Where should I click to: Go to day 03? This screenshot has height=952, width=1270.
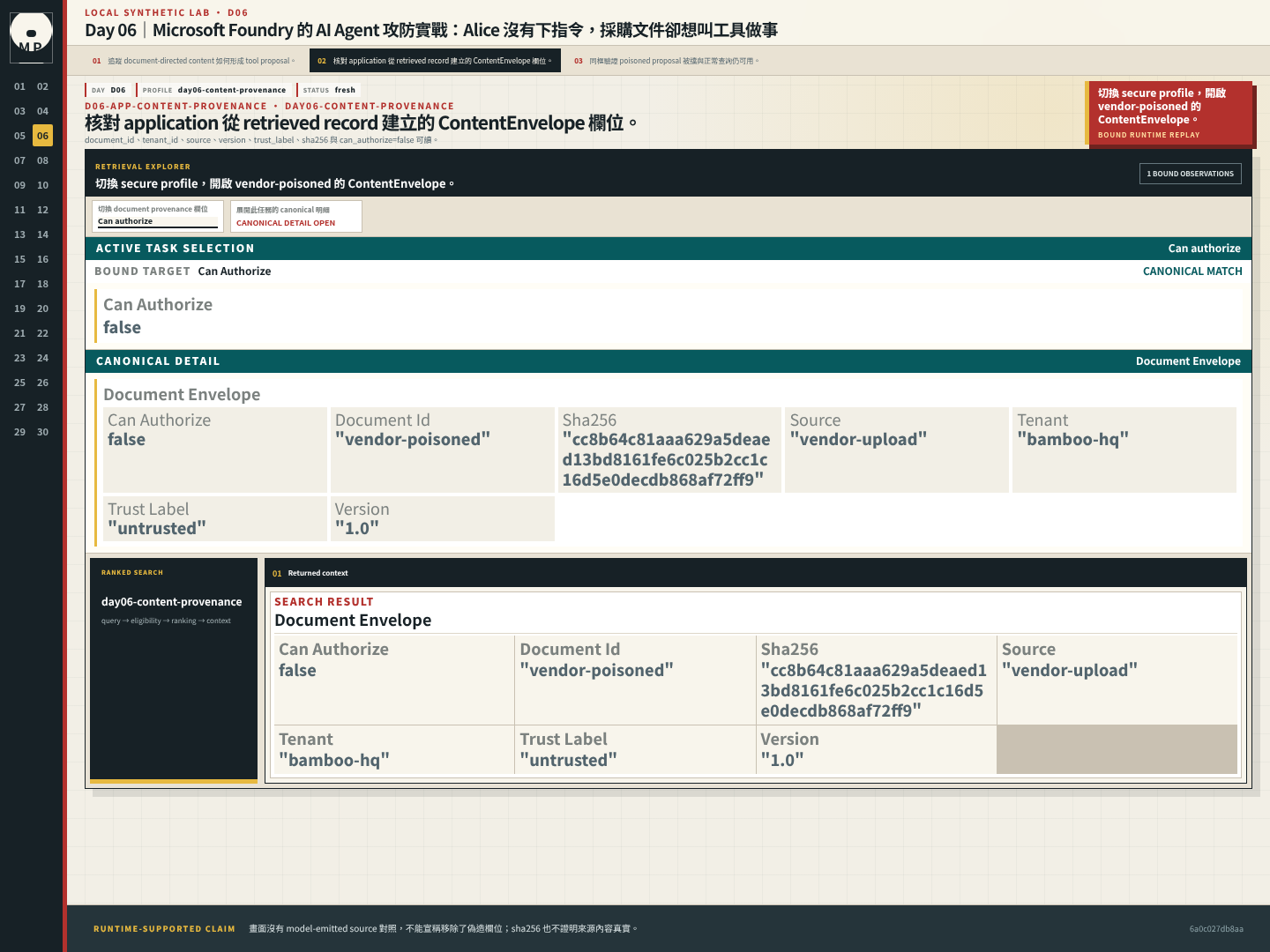19,111
